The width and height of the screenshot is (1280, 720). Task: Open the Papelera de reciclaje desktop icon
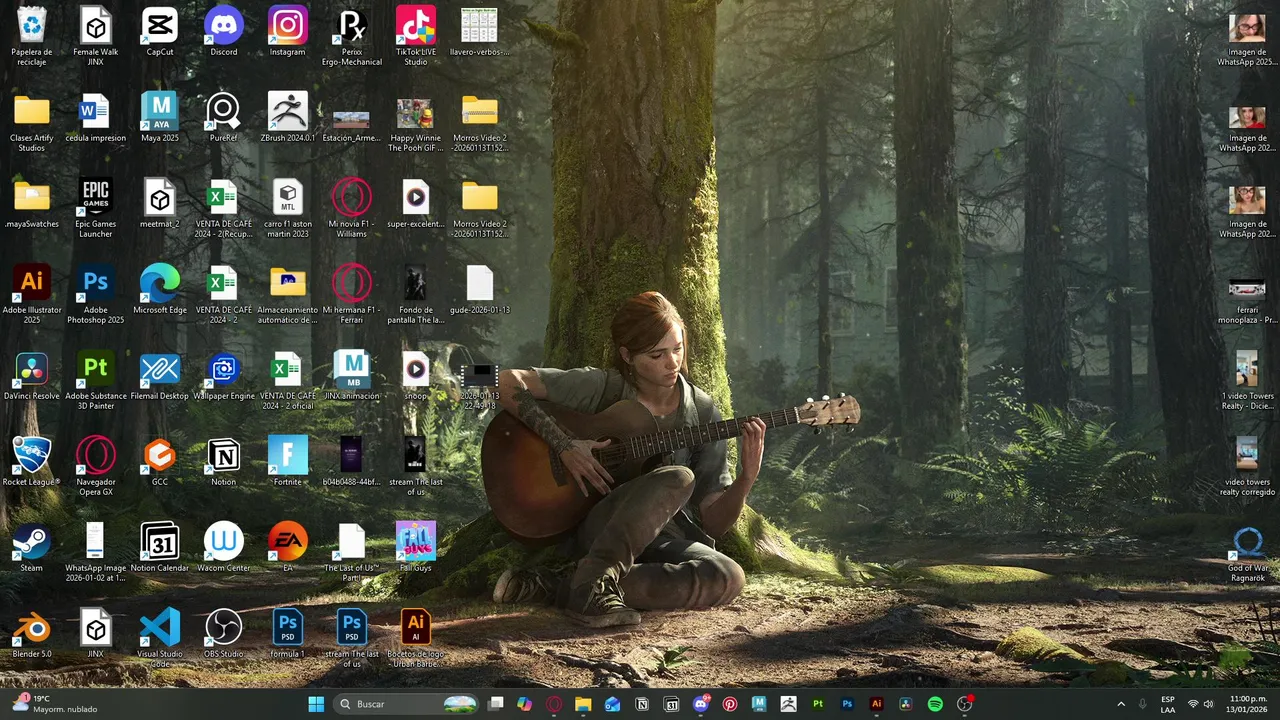pos(32,36)
